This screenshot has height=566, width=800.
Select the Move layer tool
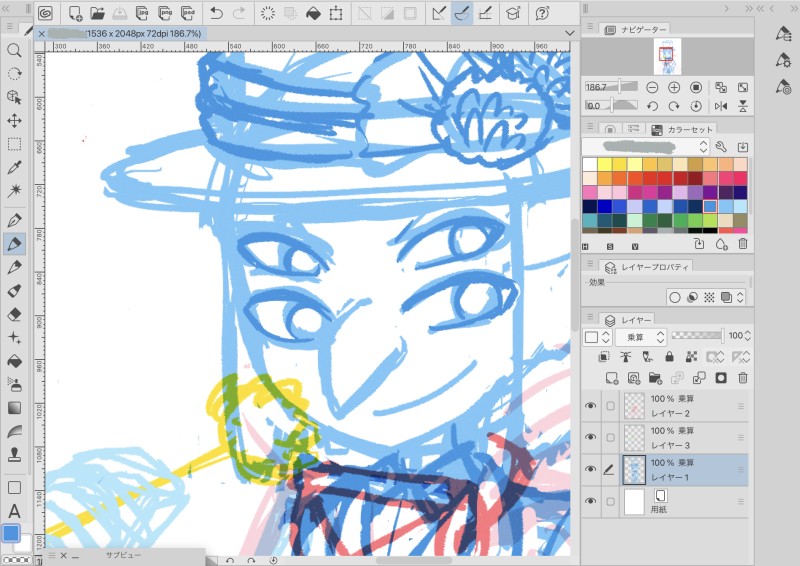click(14, 121)
